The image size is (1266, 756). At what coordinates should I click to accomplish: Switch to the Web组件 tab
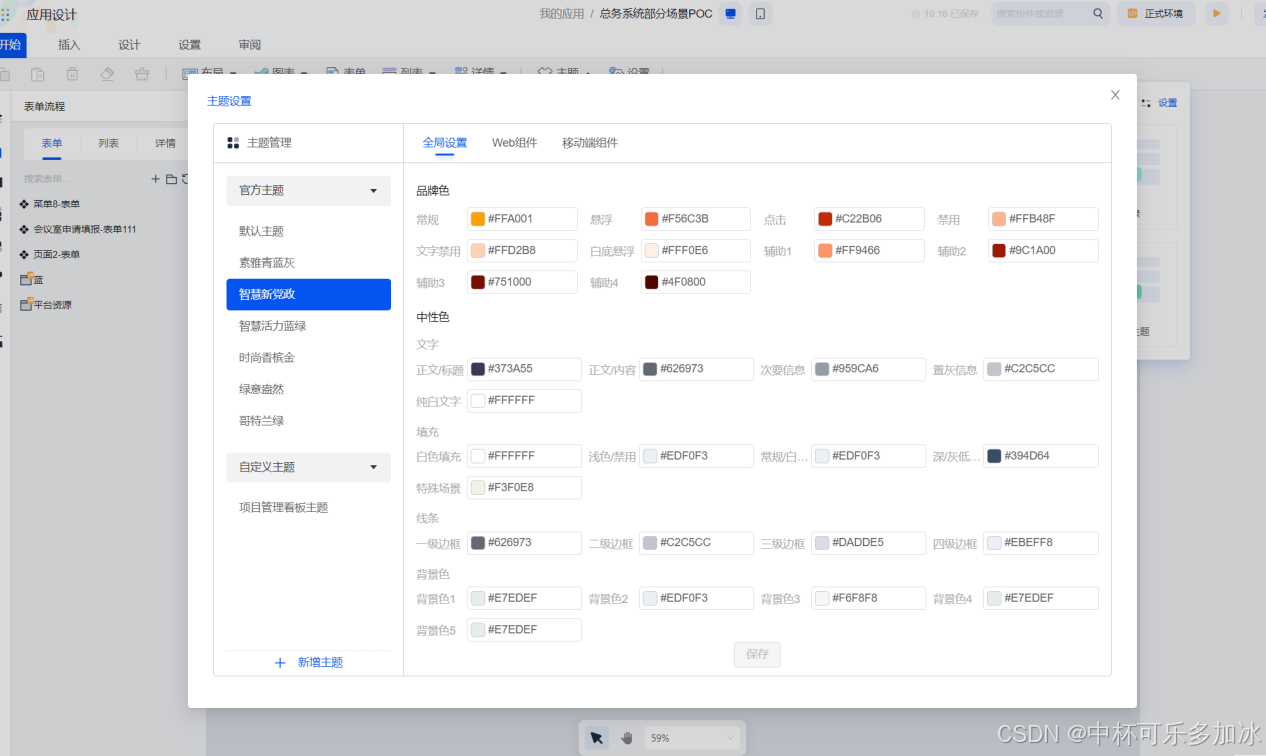pos(514,143)
